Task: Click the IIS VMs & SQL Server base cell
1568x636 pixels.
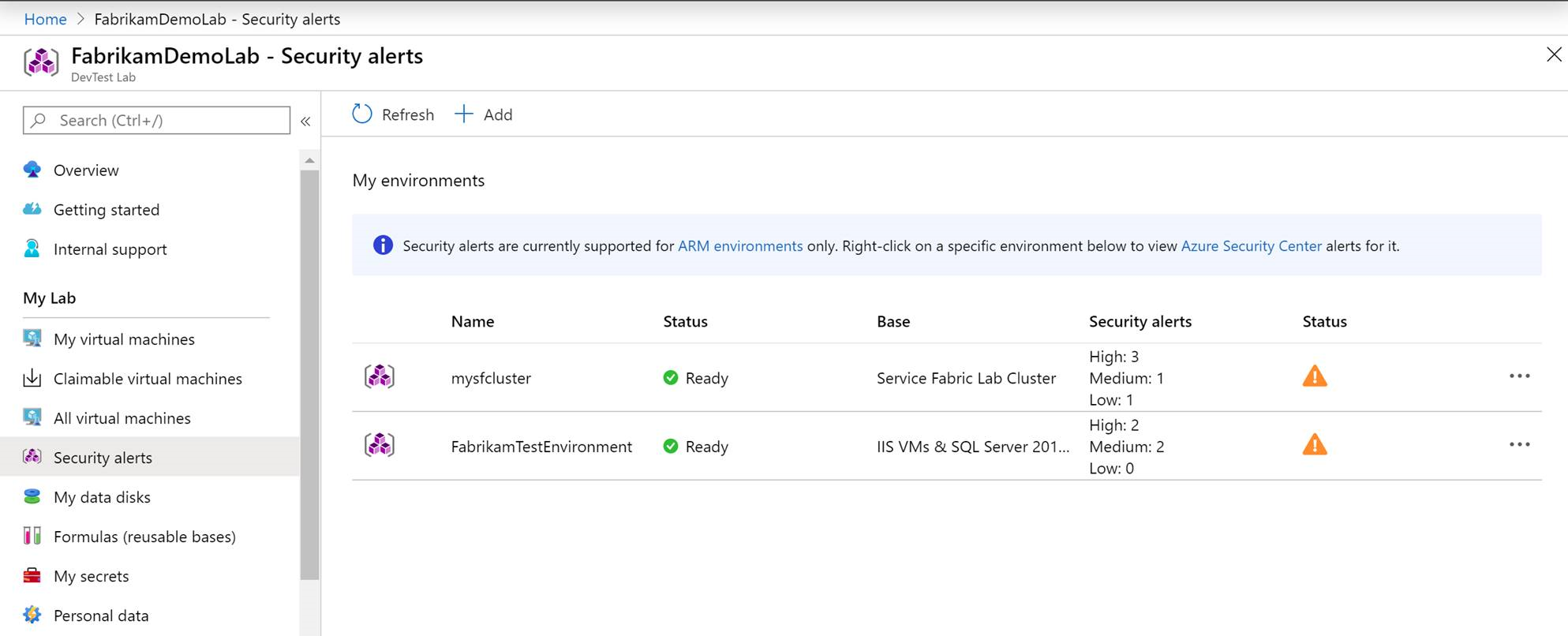Action: (973, 447)
